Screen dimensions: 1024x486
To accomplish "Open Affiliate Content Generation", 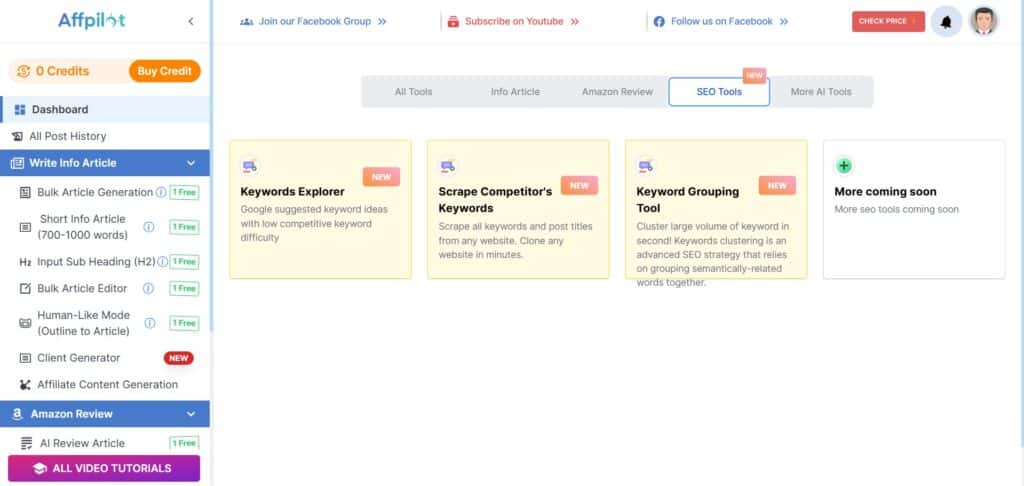I will pos(107,385).
